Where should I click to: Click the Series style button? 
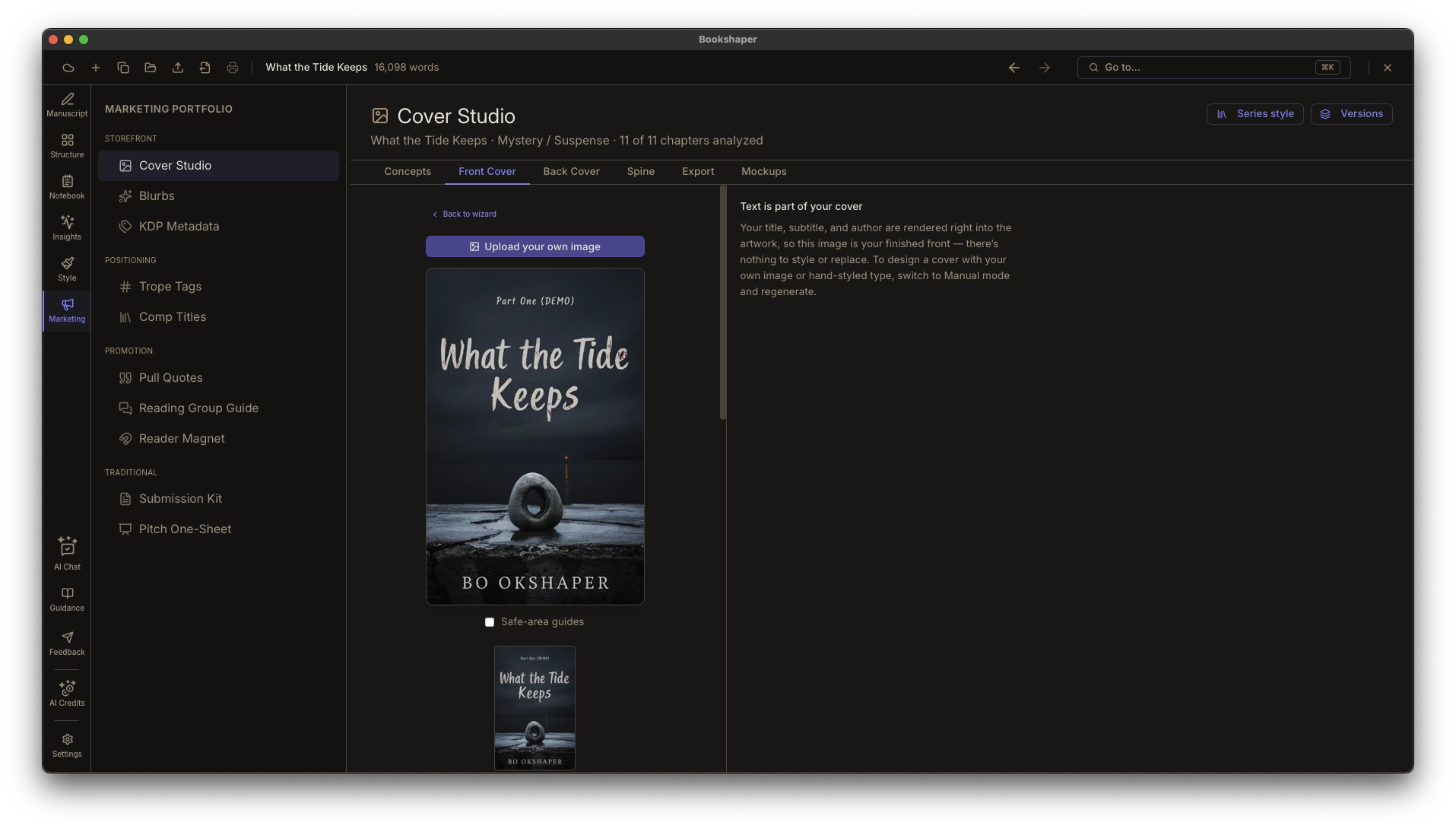tap(1255, 114)
